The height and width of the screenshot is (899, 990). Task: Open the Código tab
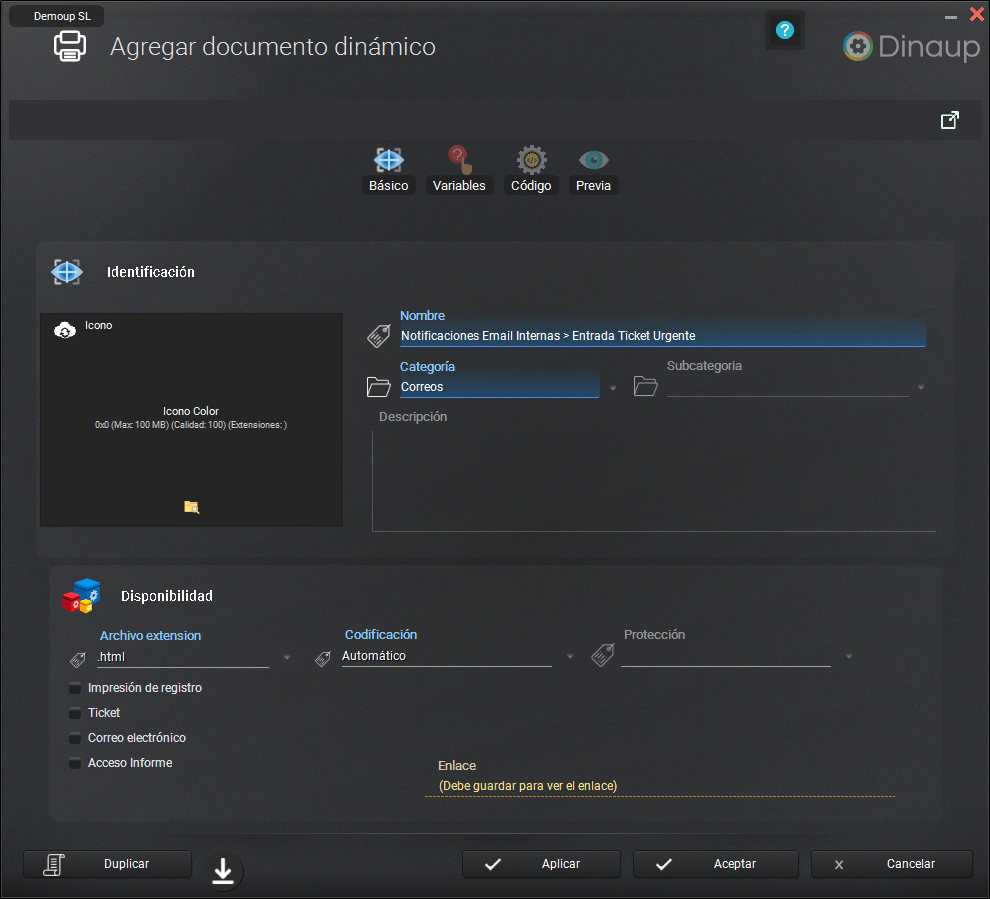(x=531, y=171)
